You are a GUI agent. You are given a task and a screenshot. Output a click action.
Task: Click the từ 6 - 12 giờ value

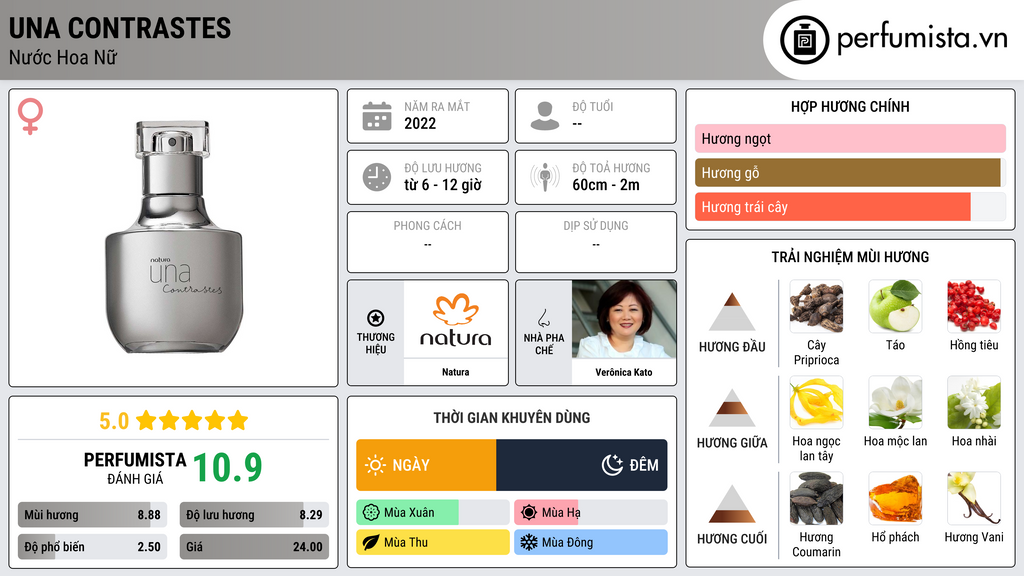tap(443, 185)
